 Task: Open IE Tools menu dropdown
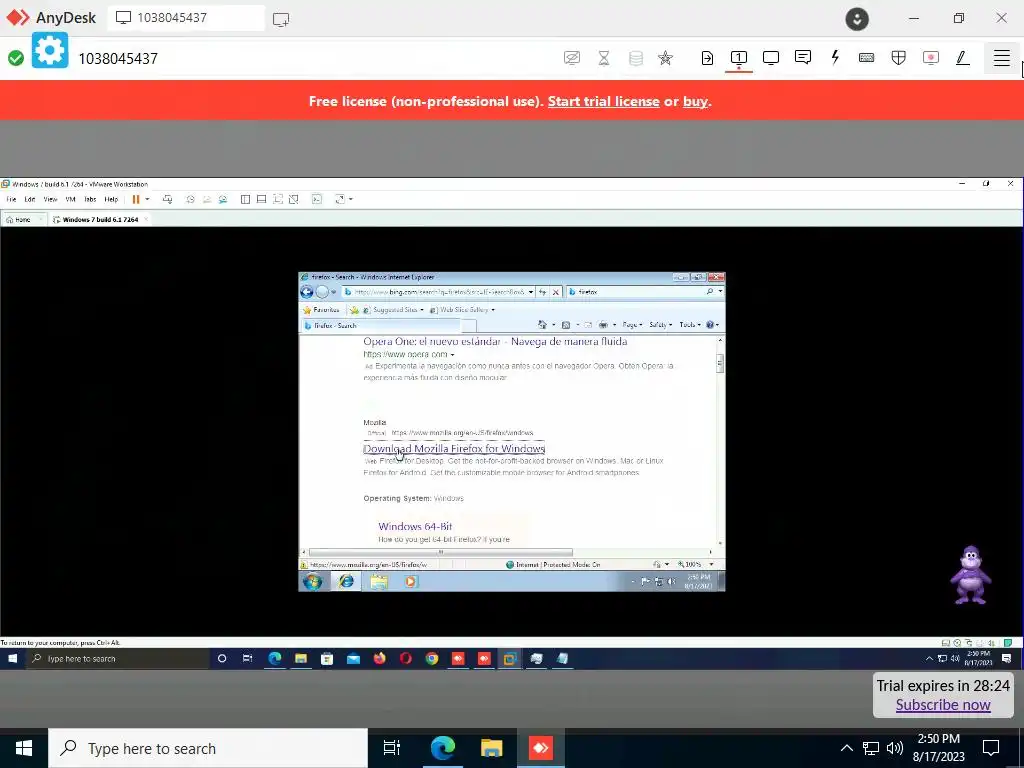pyautogui.click(x=690, y=325)
